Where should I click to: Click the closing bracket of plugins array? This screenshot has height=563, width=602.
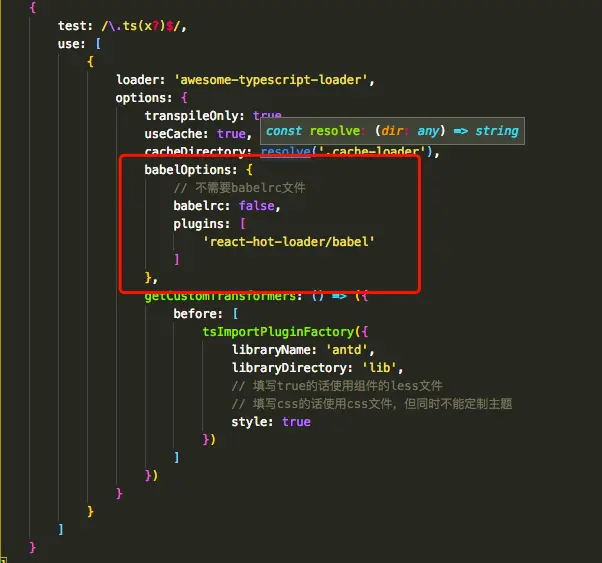177,260
